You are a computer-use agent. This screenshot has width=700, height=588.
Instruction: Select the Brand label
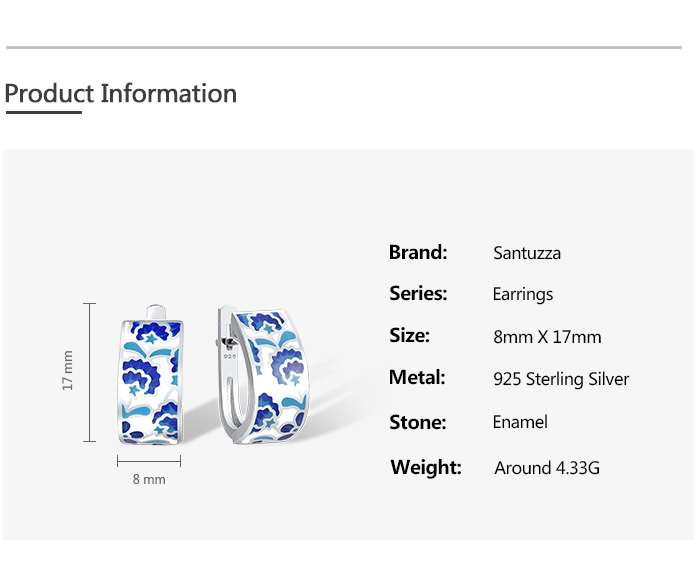(x=418, y=252)
